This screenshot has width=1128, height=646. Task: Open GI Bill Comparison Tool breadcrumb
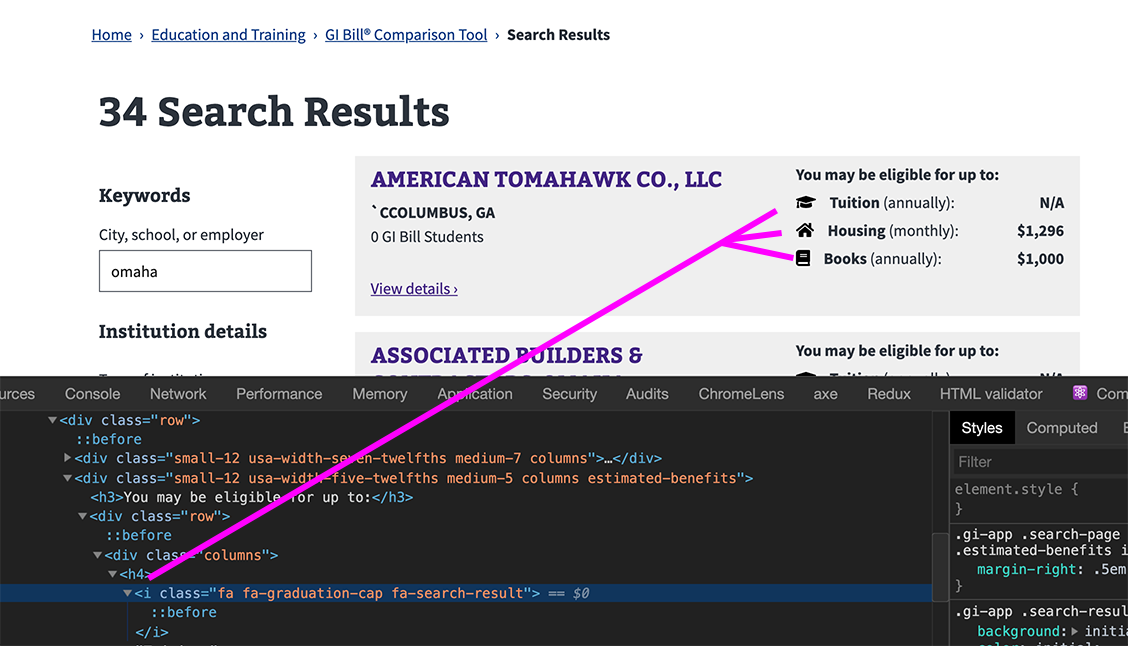tap(406, 35)
